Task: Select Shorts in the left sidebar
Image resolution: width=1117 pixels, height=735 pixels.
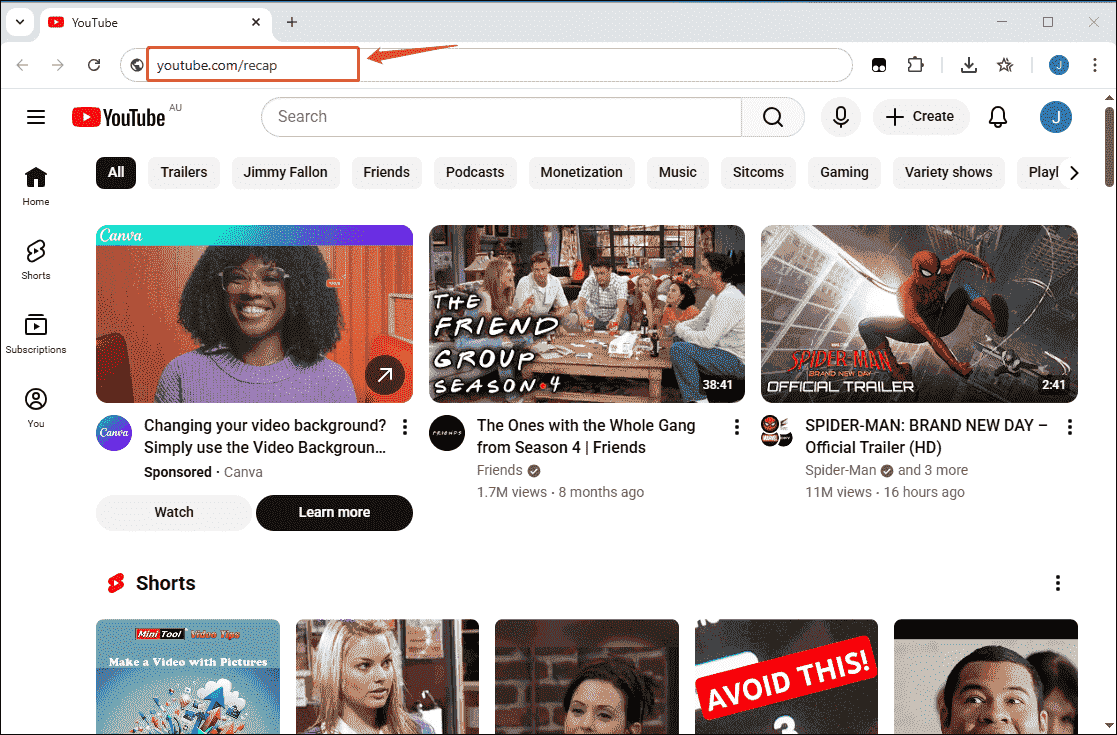Action: pyautogui.click(x=36, y=259)
